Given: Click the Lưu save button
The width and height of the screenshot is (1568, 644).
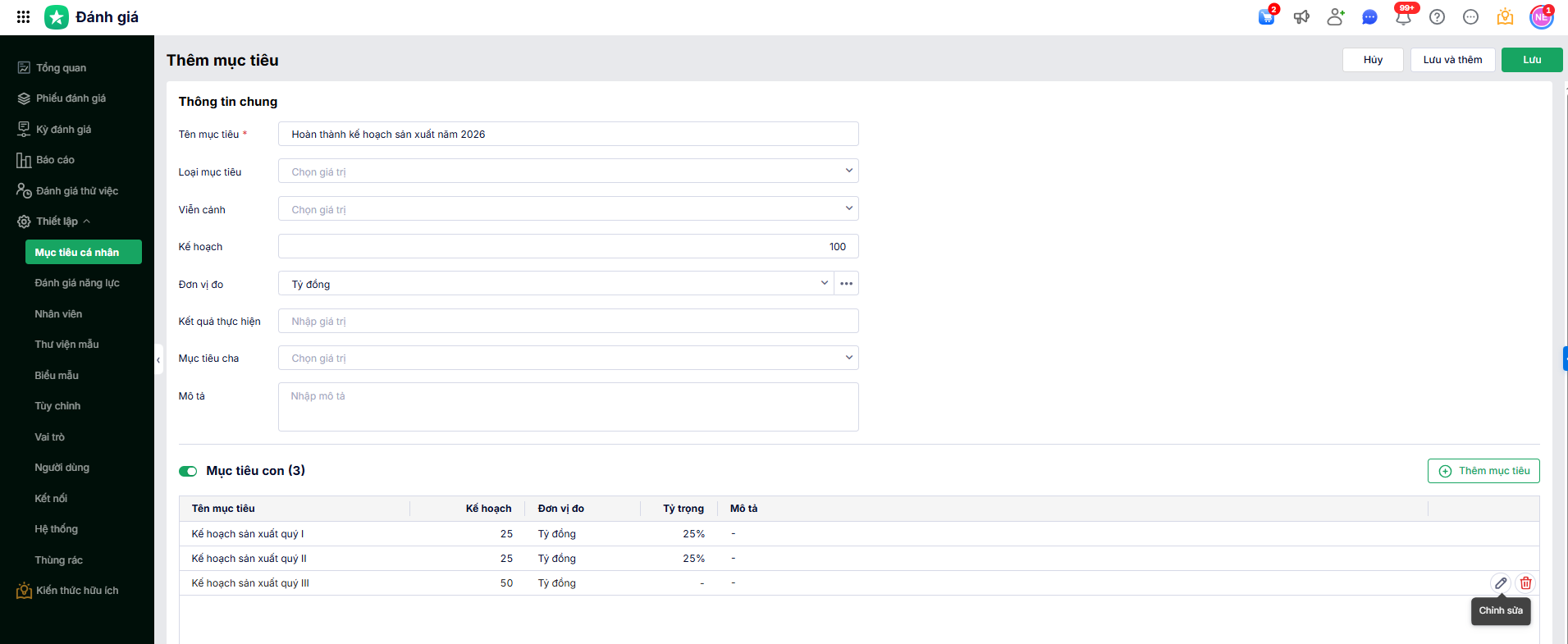Looking at the screenshot, I should point(1532,60).
